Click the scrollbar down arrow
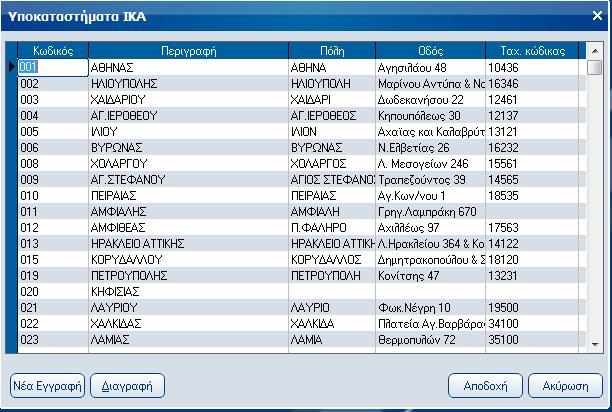 595,345
